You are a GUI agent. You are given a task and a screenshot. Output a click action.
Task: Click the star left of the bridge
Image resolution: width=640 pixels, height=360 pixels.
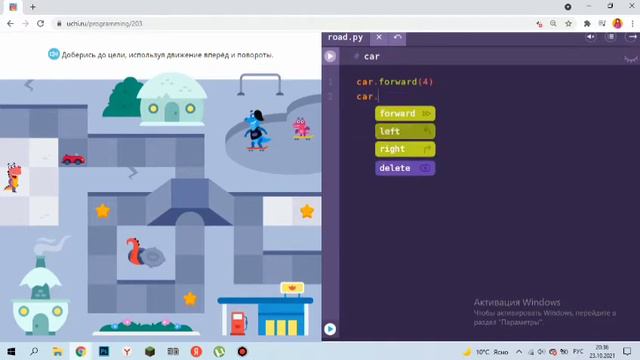coord(103,211)
